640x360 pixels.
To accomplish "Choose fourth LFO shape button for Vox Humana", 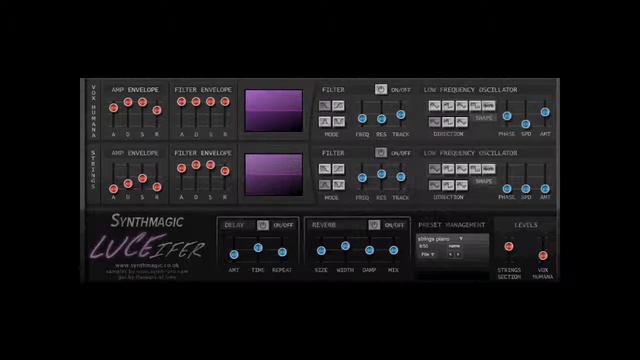I will pyautogui.click(x=475, y=106).
